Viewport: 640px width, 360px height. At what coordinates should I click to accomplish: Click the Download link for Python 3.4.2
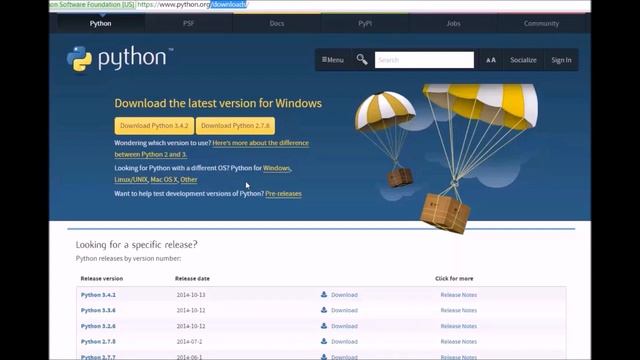click(x=344, y=295)
